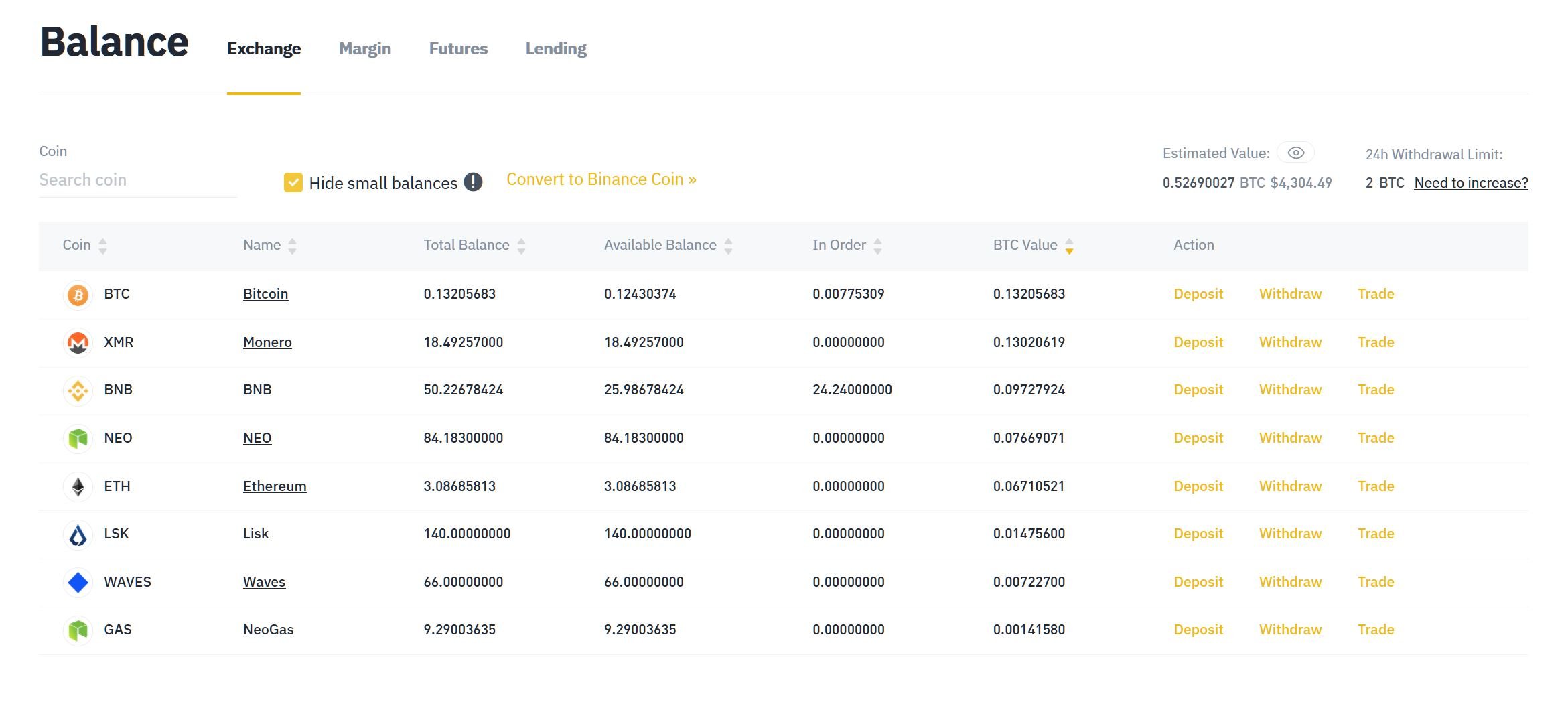Screen dimensions: 1568x724
Task: Switch to the Exchange tab
Action: pyautogui.click(x=264, y=49)
